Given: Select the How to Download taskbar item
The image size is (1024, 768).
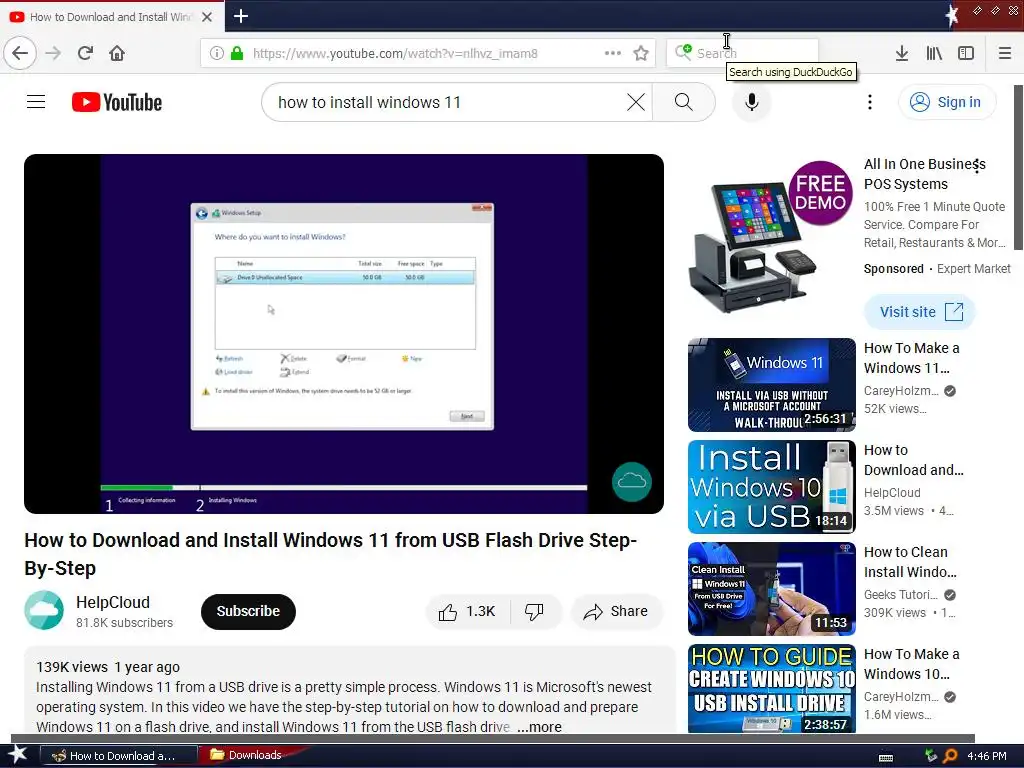Looking at the screenshot, I should coord(119,756).
